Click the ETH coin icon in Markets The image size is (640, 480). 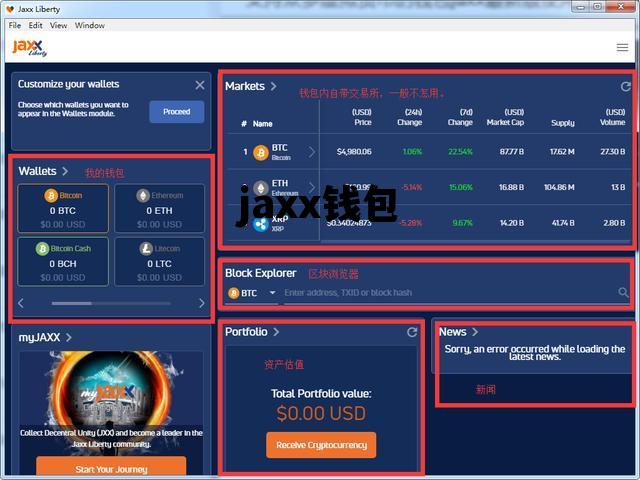(x=261, y=188)
